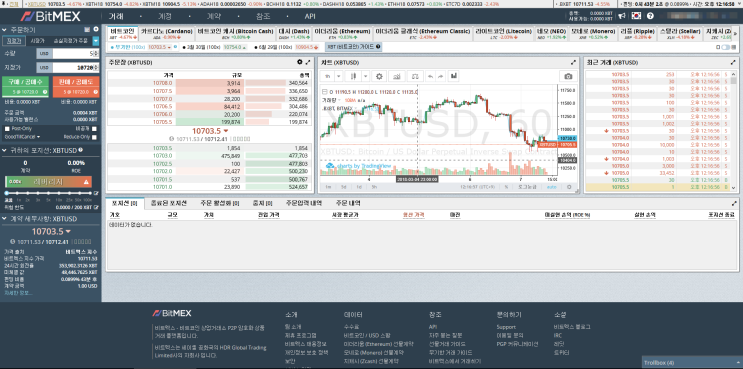The height and width of the screenshot is (369, 743).
Task: Switch to Ethereum instrument tab
Action: [x=342, y=33]
